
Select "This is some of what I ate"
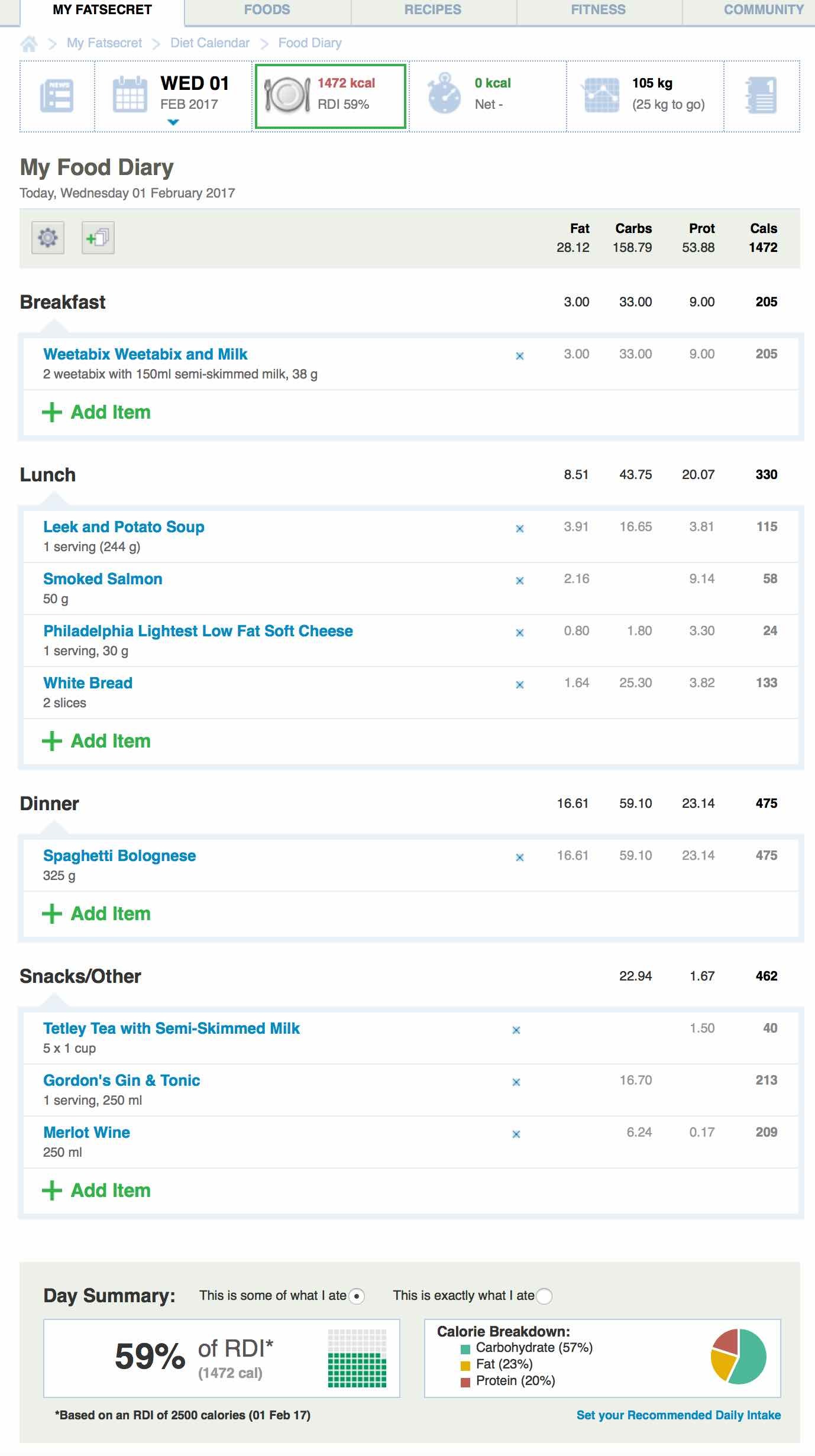tap(357, 1296)
